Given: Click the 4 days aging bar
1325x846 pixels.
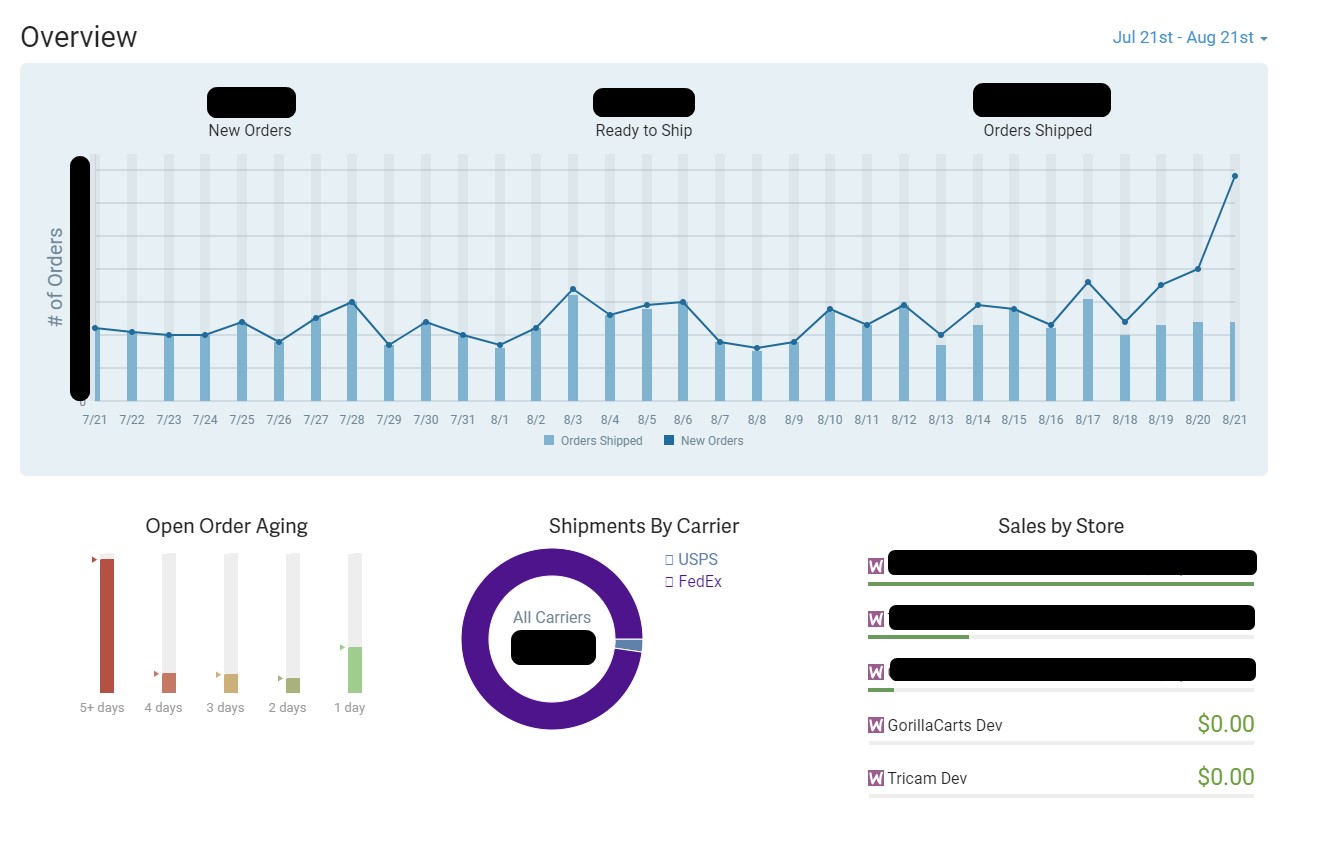Looking at the screenshot, I should 169,683.
